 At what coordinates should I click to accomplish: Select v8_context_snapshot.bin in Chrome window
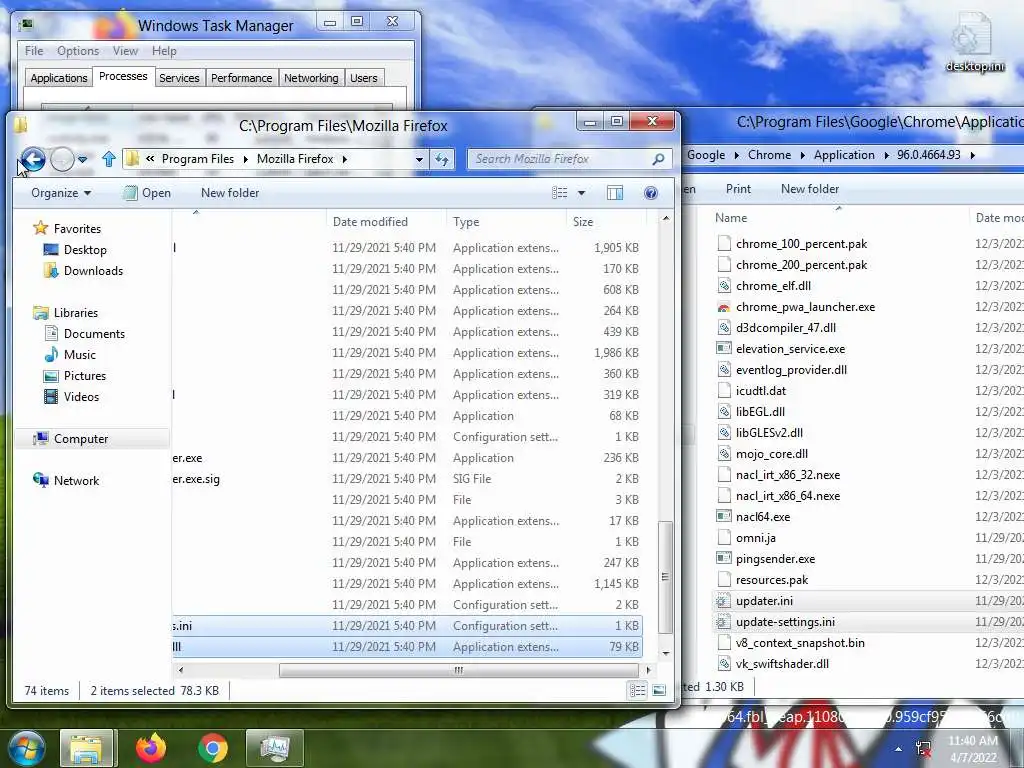(791, 643)
